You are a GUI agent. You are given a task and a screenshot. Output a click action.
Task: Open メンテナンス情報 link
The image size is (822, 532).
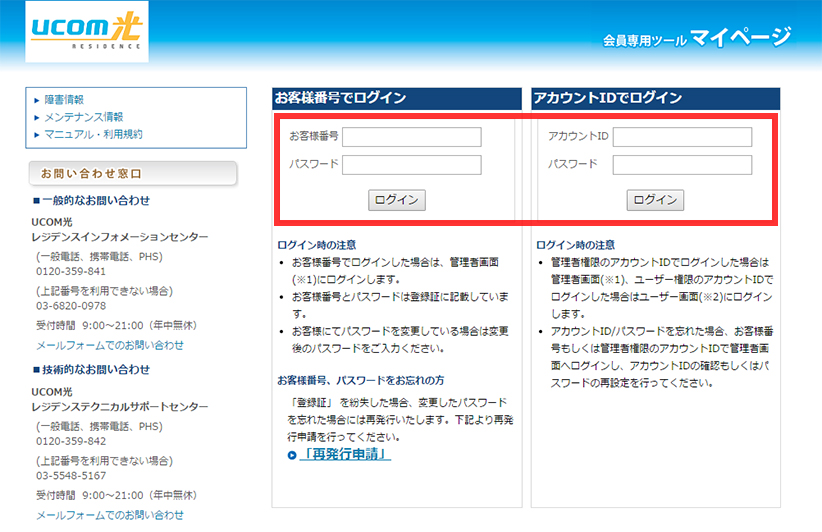click(83, 117)
